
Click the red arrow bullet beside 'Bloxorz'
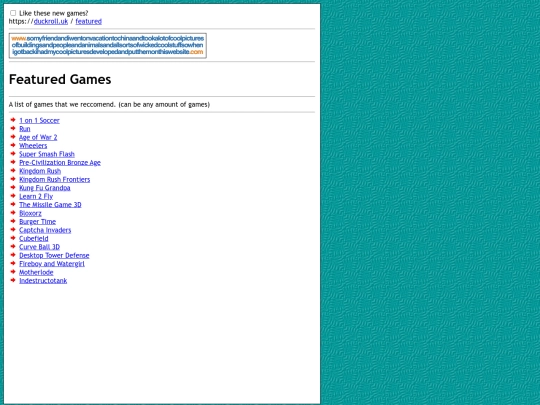click(x=13, y=212)
